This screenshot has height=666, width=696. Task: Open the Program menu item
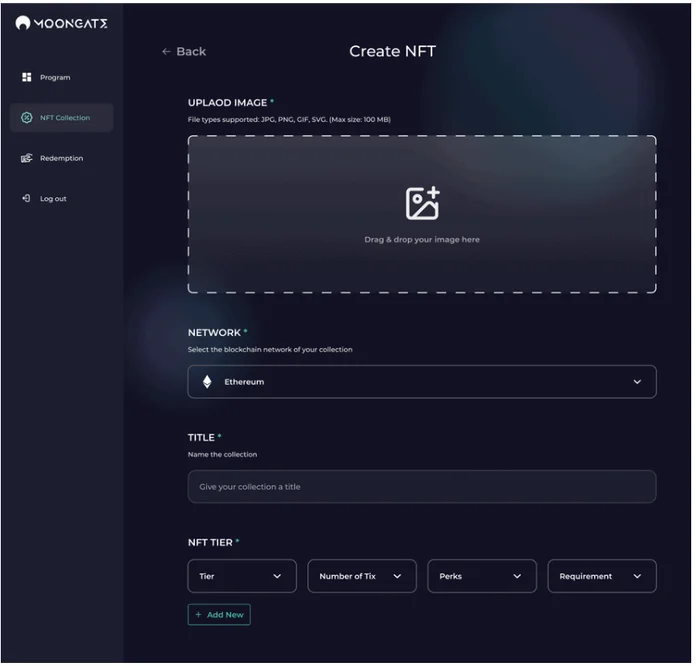55,77
